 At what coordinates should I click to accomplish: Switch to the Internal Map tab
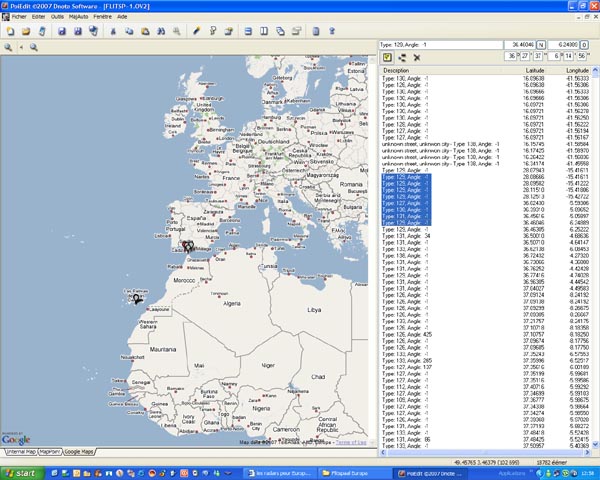tap(20, 452)
